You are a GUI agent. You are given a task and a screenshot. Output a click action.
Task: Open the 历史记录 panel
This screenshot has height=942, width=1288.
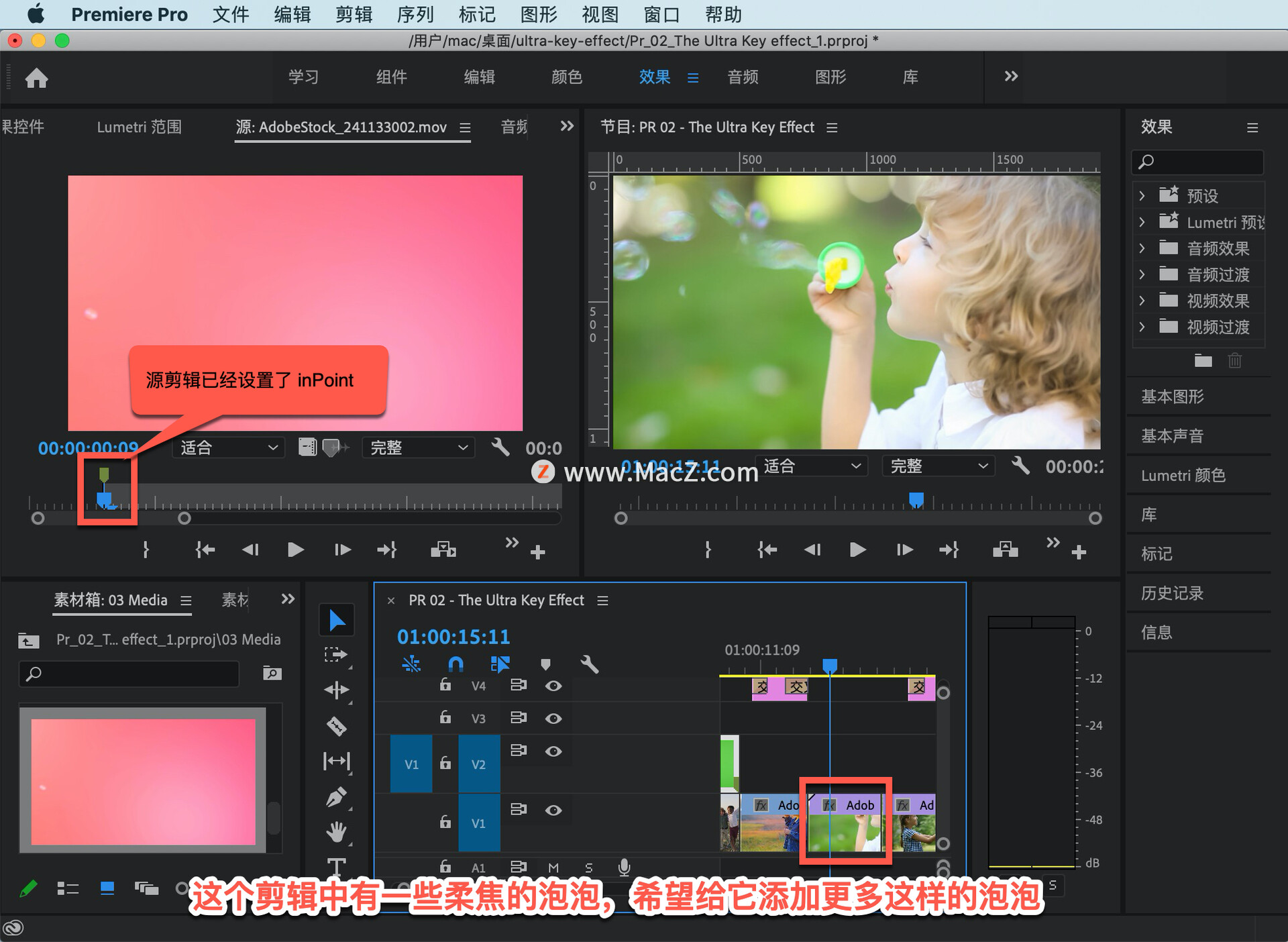[1173, 593]
